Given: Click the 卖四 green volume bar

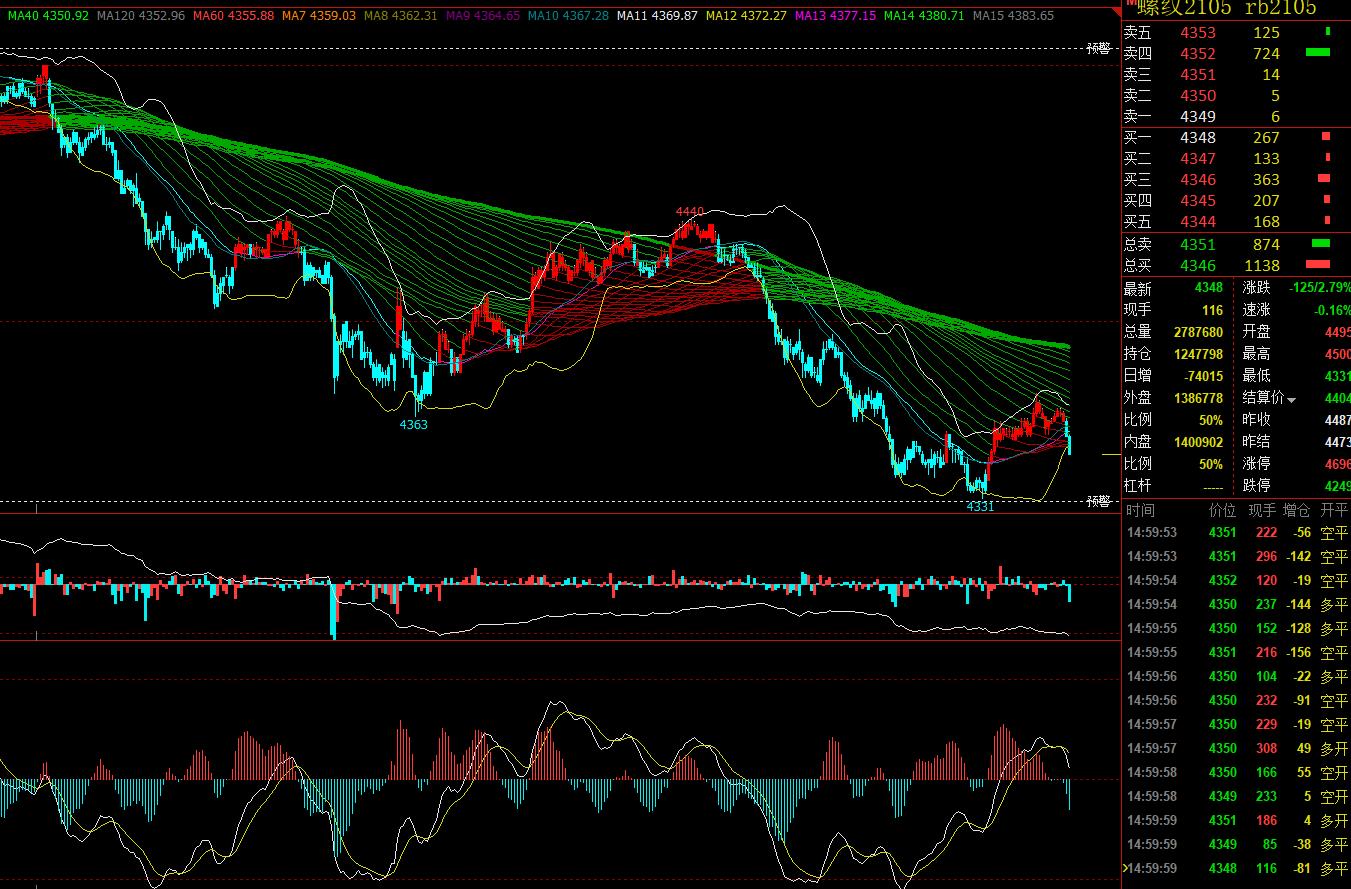Looking at the screenshot, I should (1318, 52).
